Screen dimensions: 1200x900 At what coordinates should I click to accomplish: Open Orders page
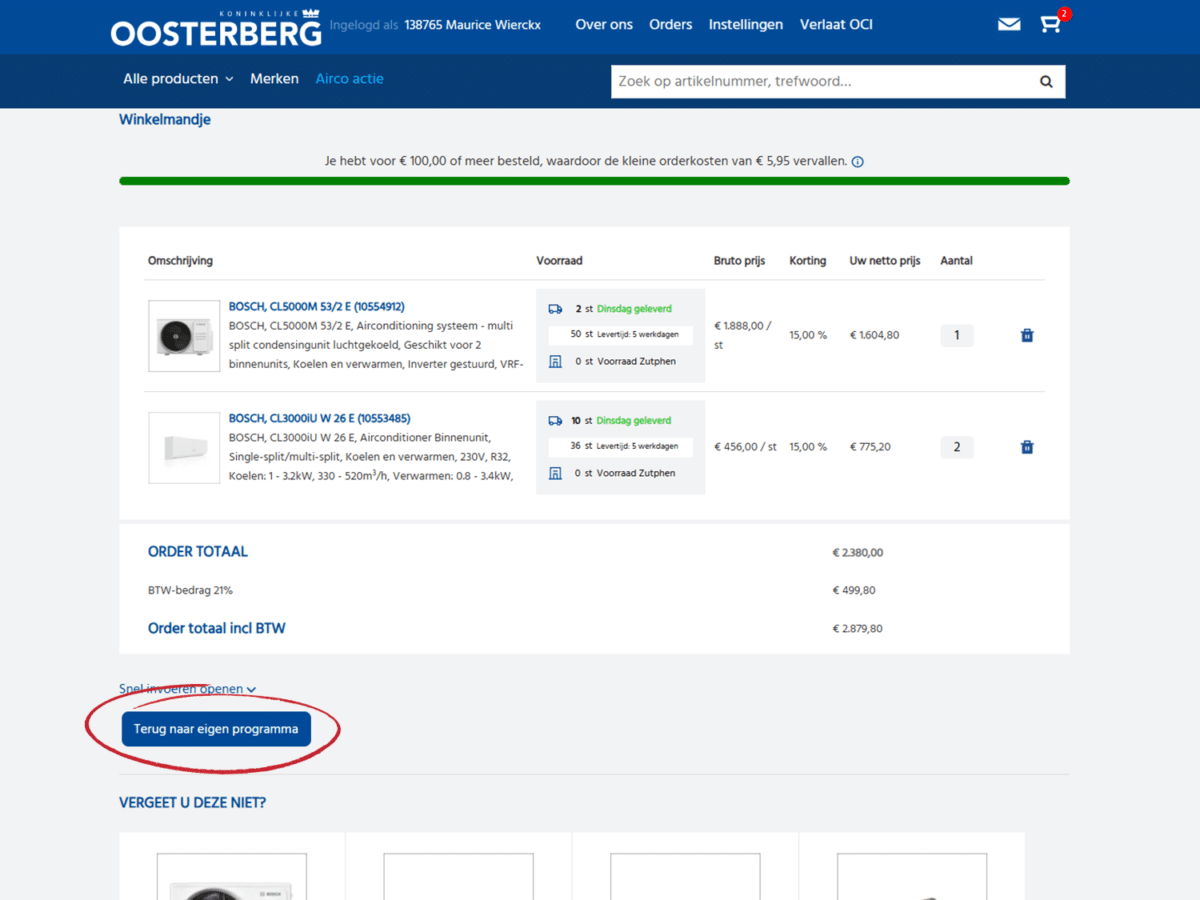[670, 24]
